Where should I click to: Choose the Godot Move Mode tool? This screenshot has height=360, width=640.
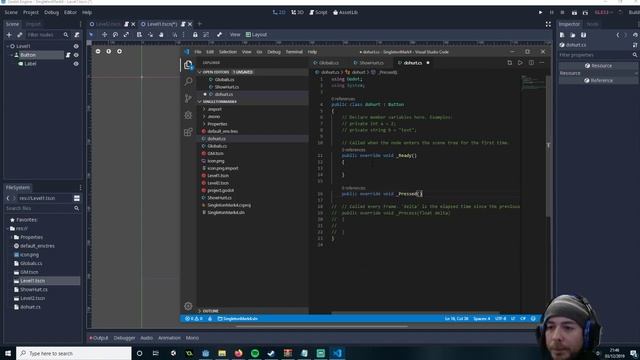point(104,35)
